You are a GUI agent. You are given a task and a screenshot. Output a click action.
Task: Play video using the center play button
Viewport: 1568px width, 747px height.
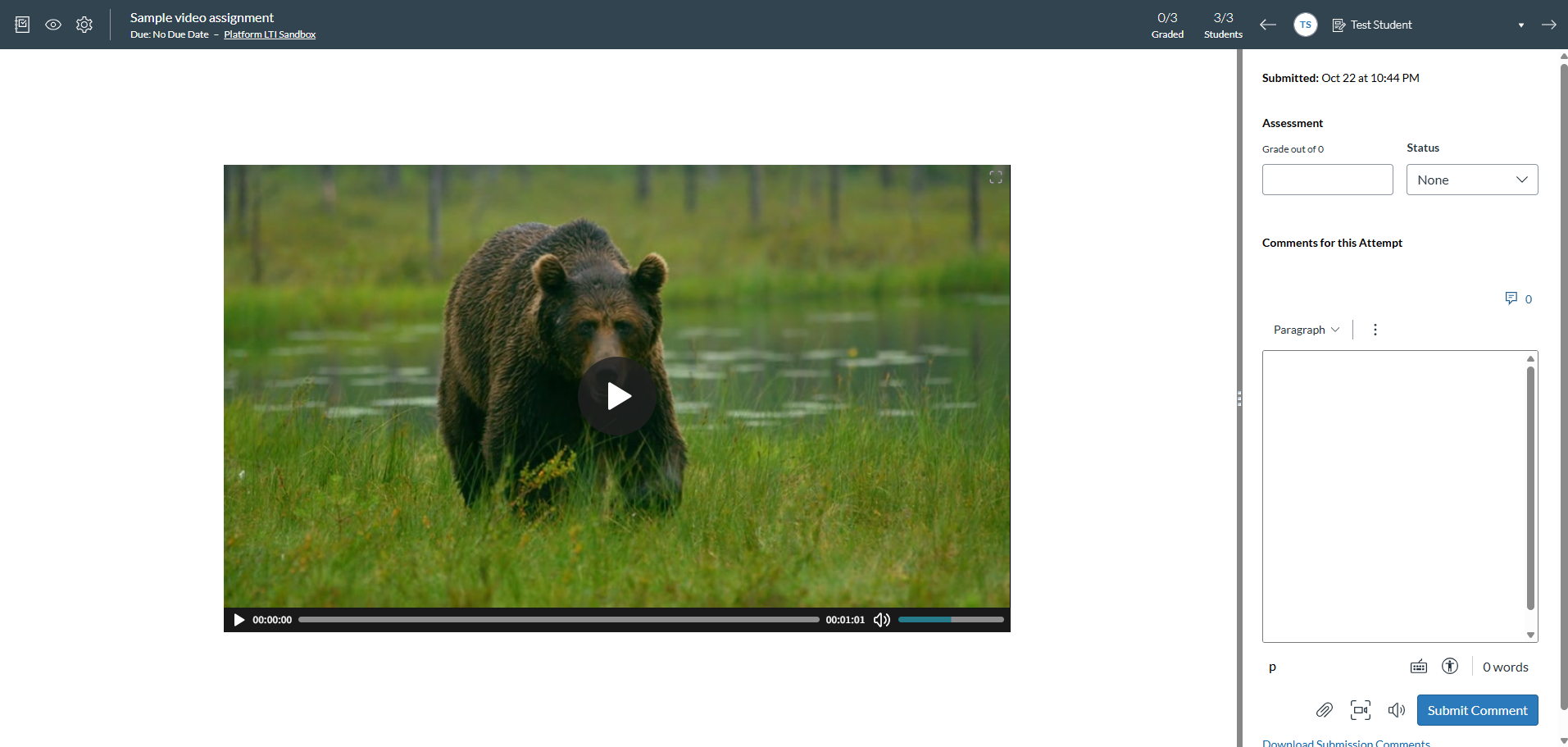click(616, 396)
